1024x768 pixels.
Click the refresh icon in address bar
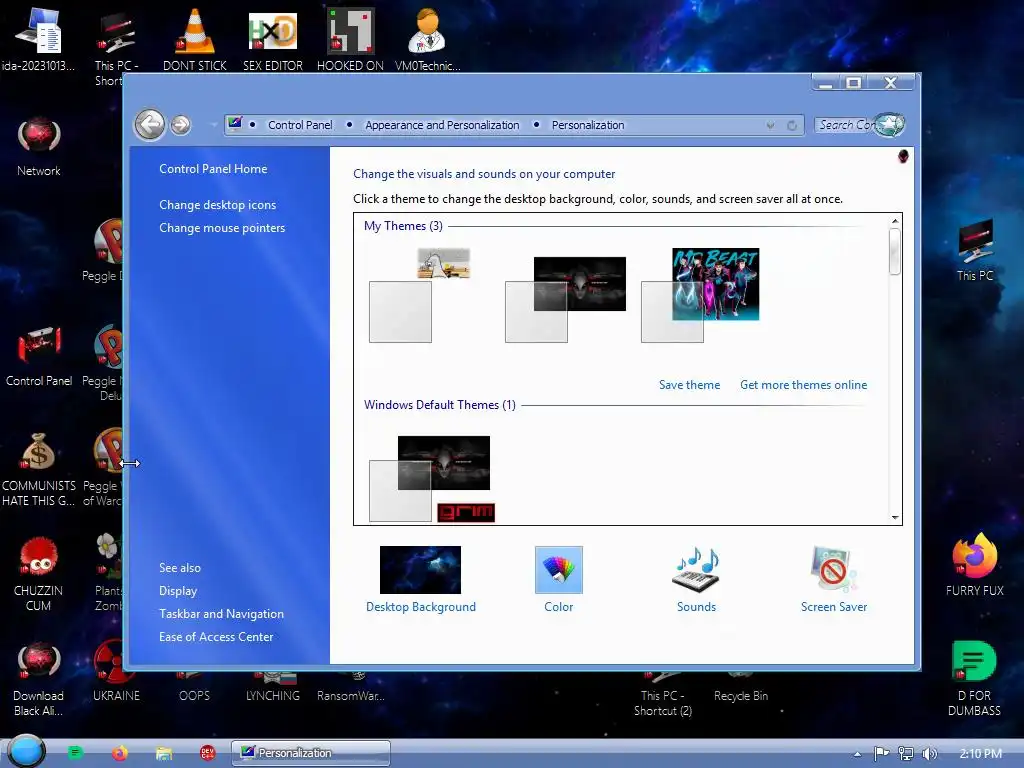point(792,125)
